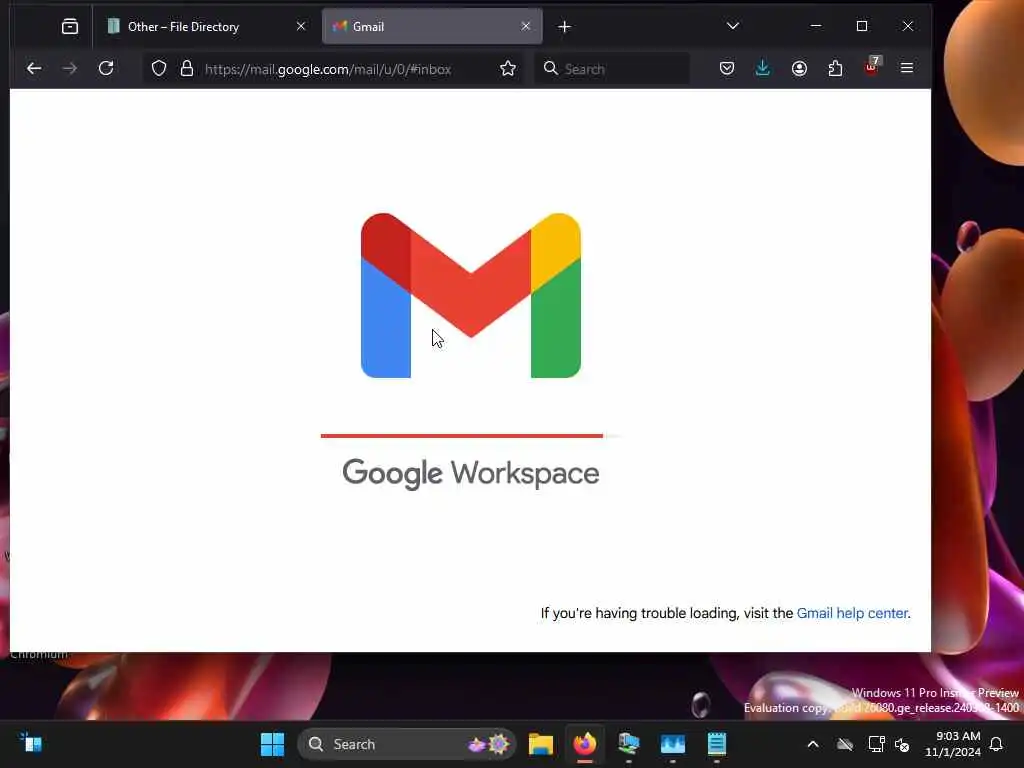Click the muted volume tray icon
The image size is (1024, 768).
click(903, 744)
